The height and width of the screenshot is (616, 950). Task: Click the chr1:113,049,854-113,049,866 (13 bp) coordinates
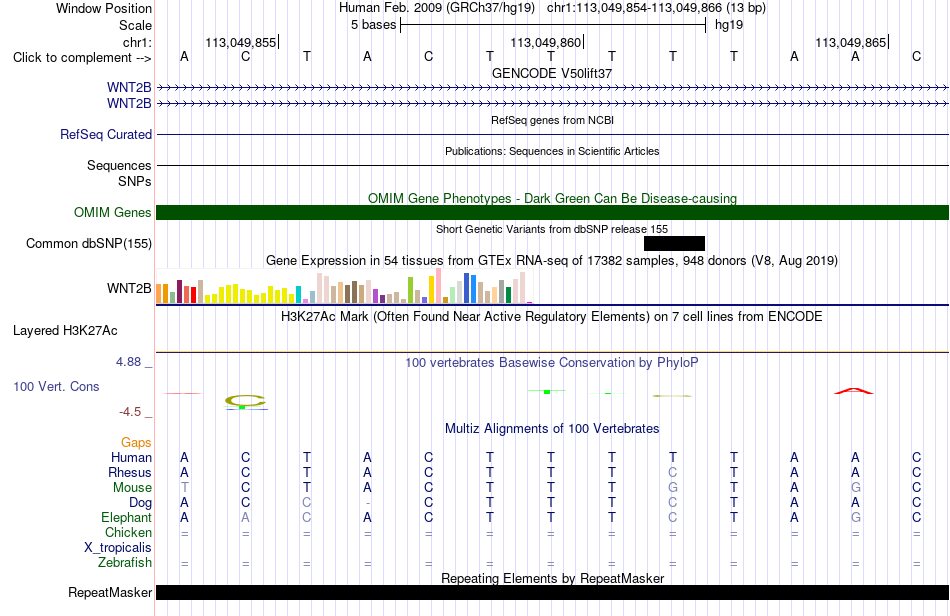(656, 8)
